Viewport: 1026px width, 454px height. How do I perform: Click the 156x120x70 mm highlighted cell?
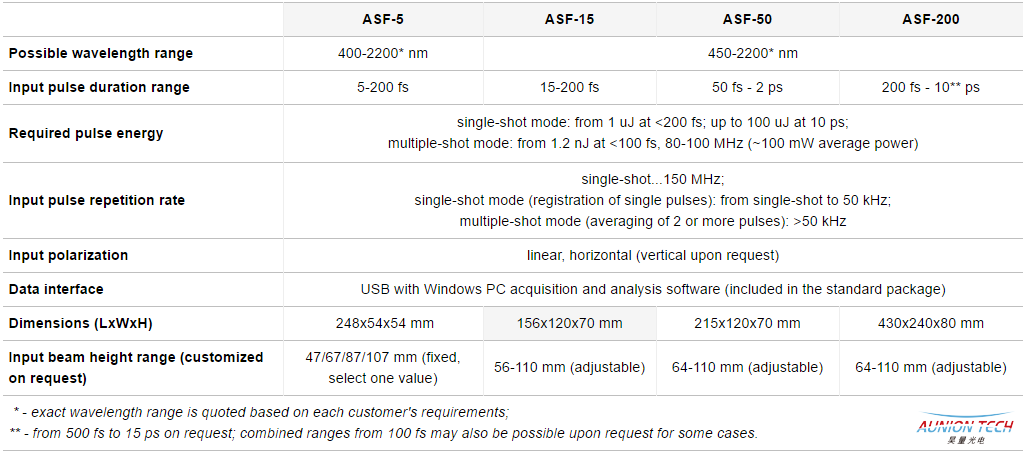click(x=570, y=323)
